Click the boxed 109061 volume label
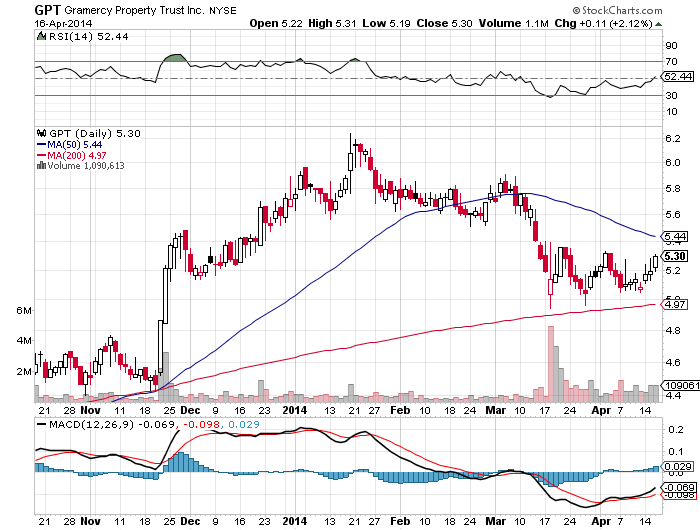700x530 pixels. (x=681, y=385)
